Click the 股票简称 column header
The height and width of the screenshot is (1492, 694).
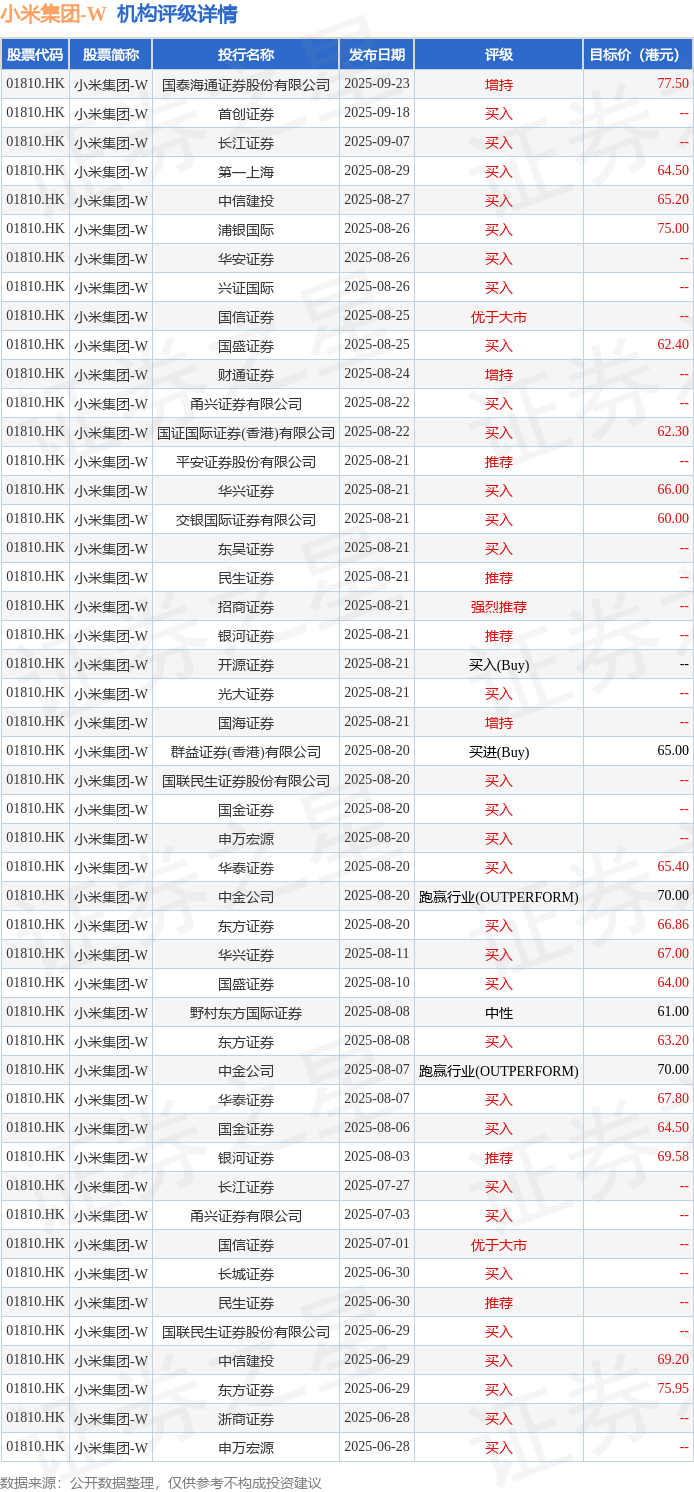(111, 55)
